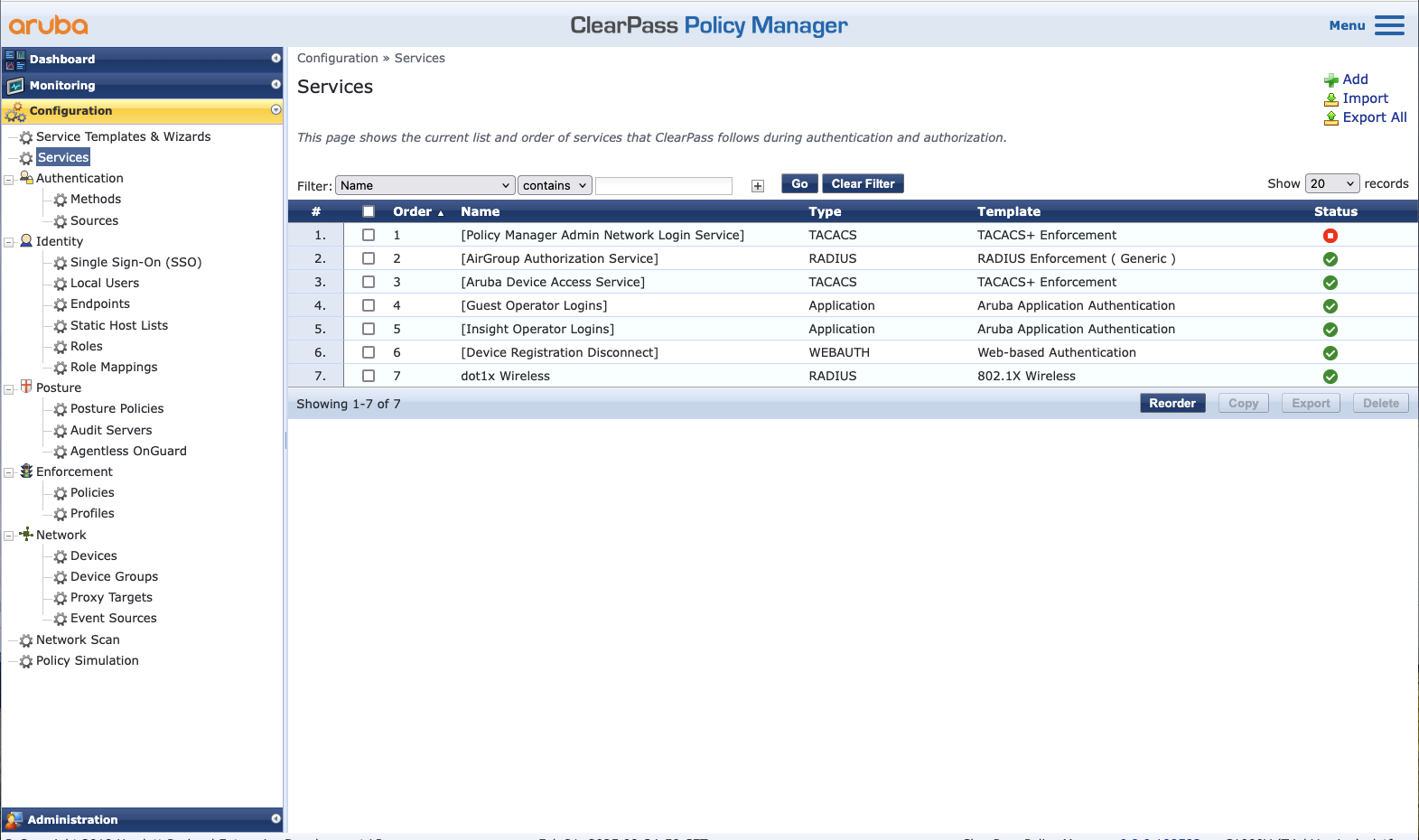1419x840 pixels.
Task: Check the Guest Operator Logins row
Action: 369,305
